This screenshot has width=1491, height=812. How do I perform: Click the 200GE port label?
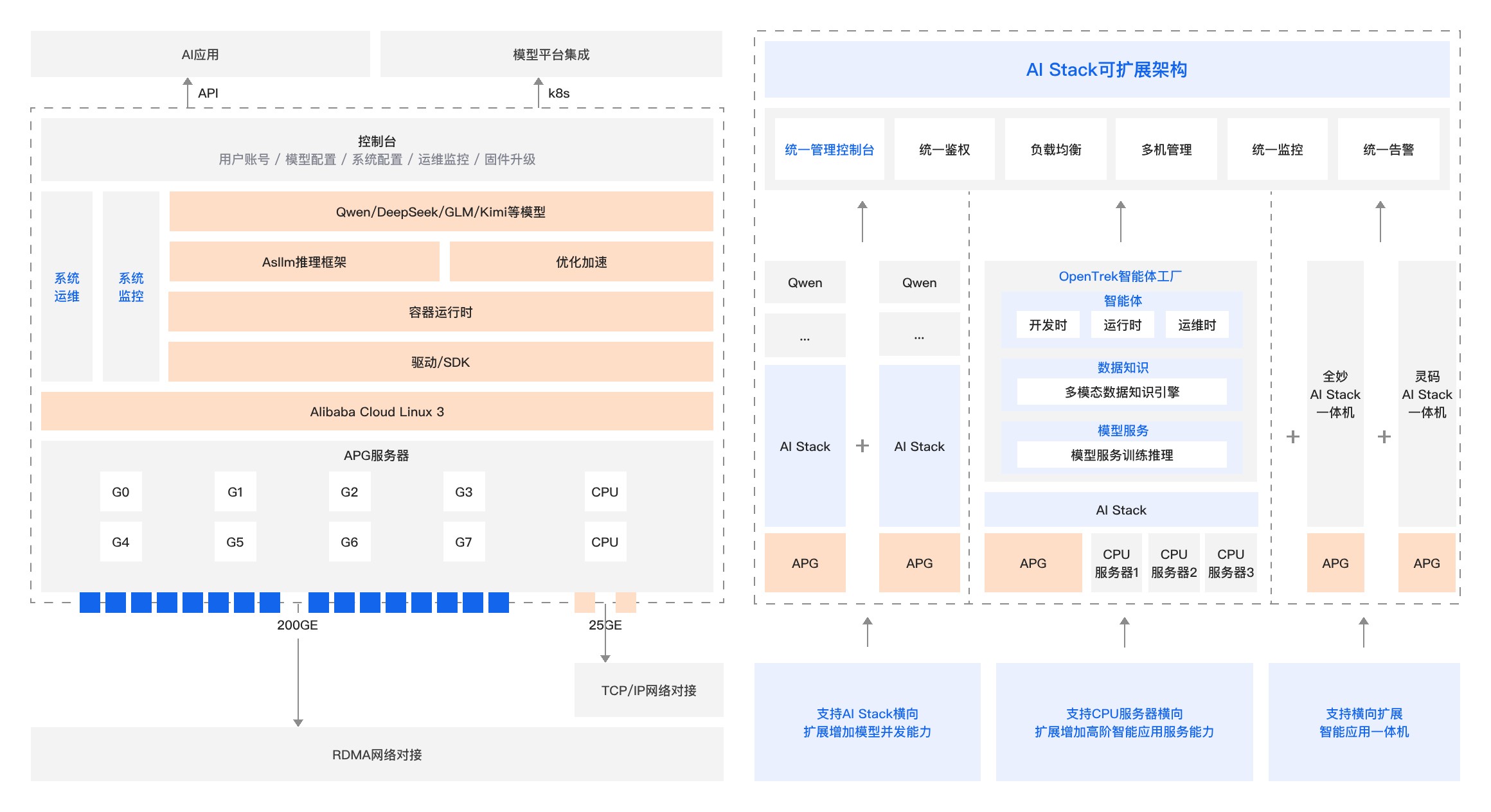click(x=298, y=625)
